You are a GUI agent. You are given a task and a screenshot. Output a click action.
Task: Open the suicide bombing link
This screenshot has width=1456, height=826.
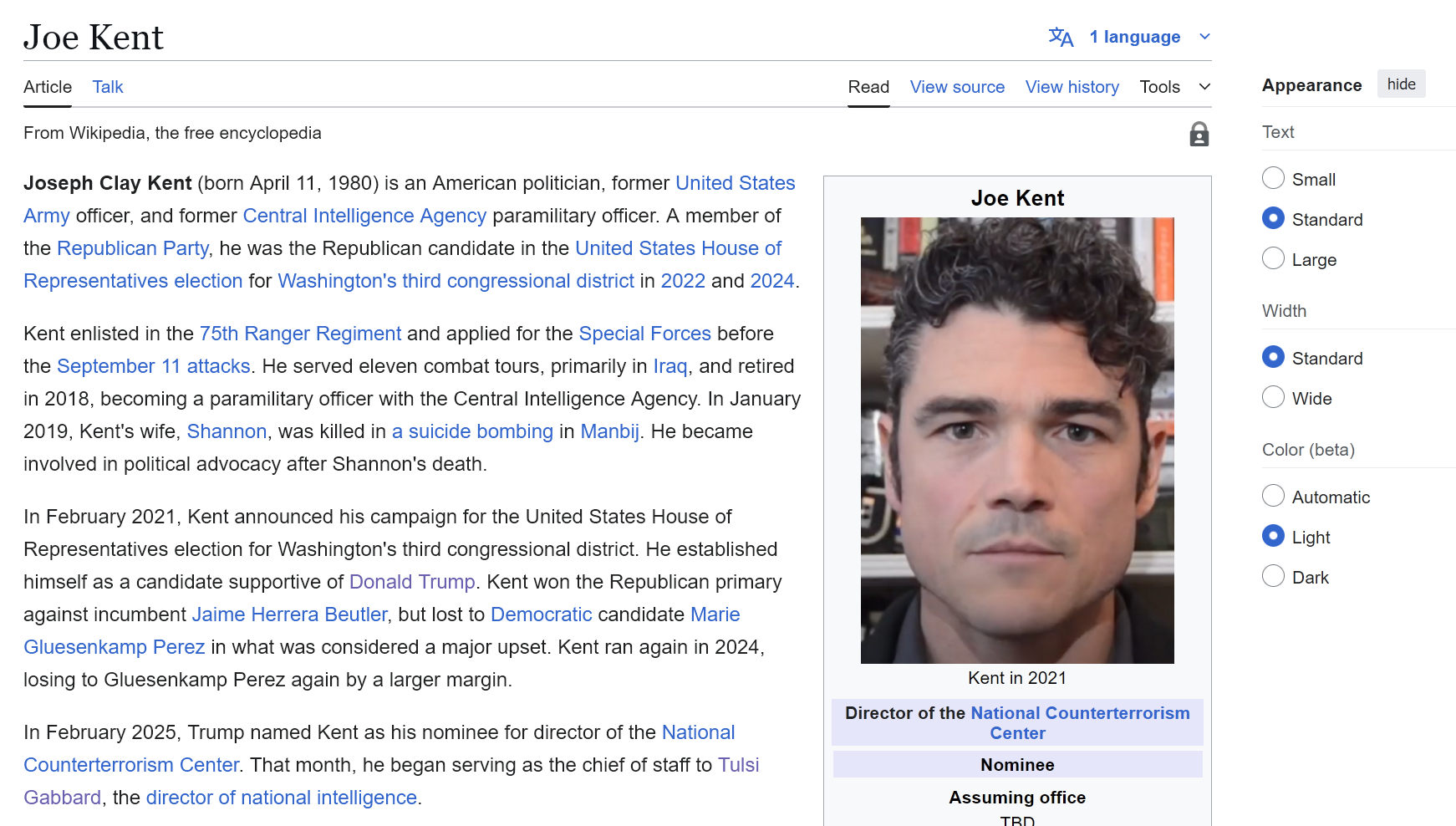point(472,431)
